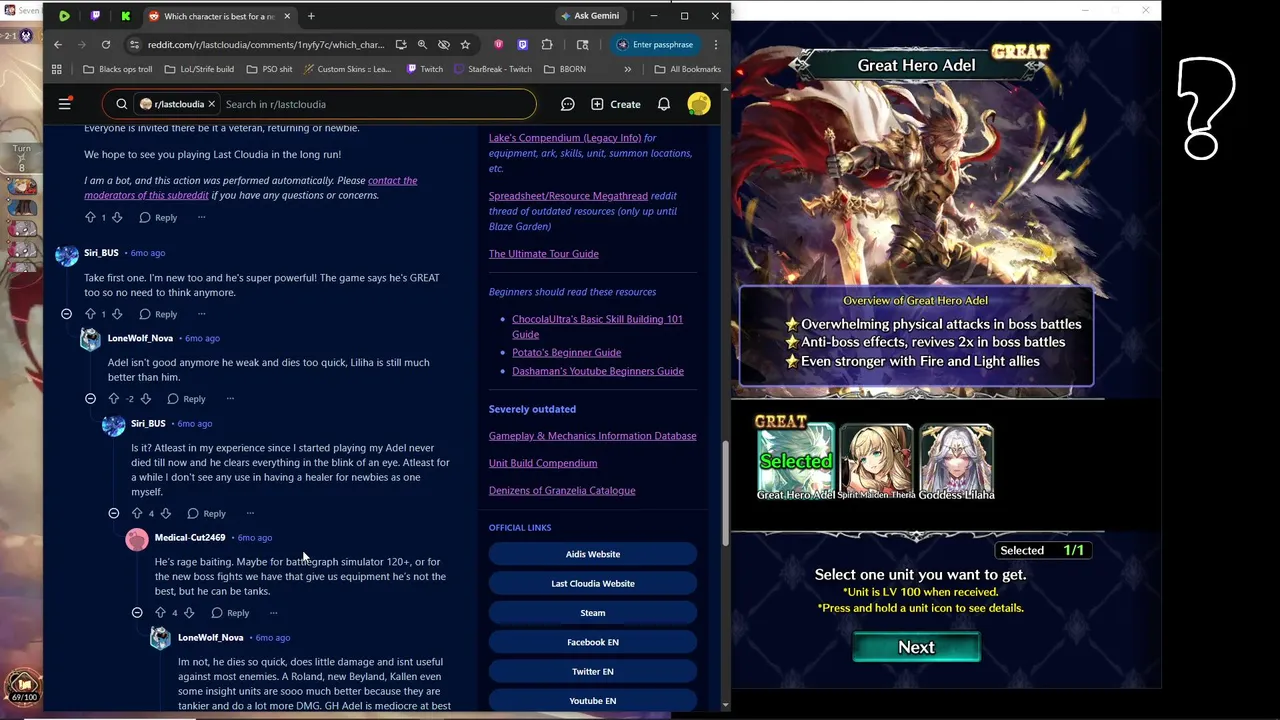1280x720 pixels.
Task: Open the StarBreak - Twitch bookmark
Action: pyautogui.click(x=492, y=69)
